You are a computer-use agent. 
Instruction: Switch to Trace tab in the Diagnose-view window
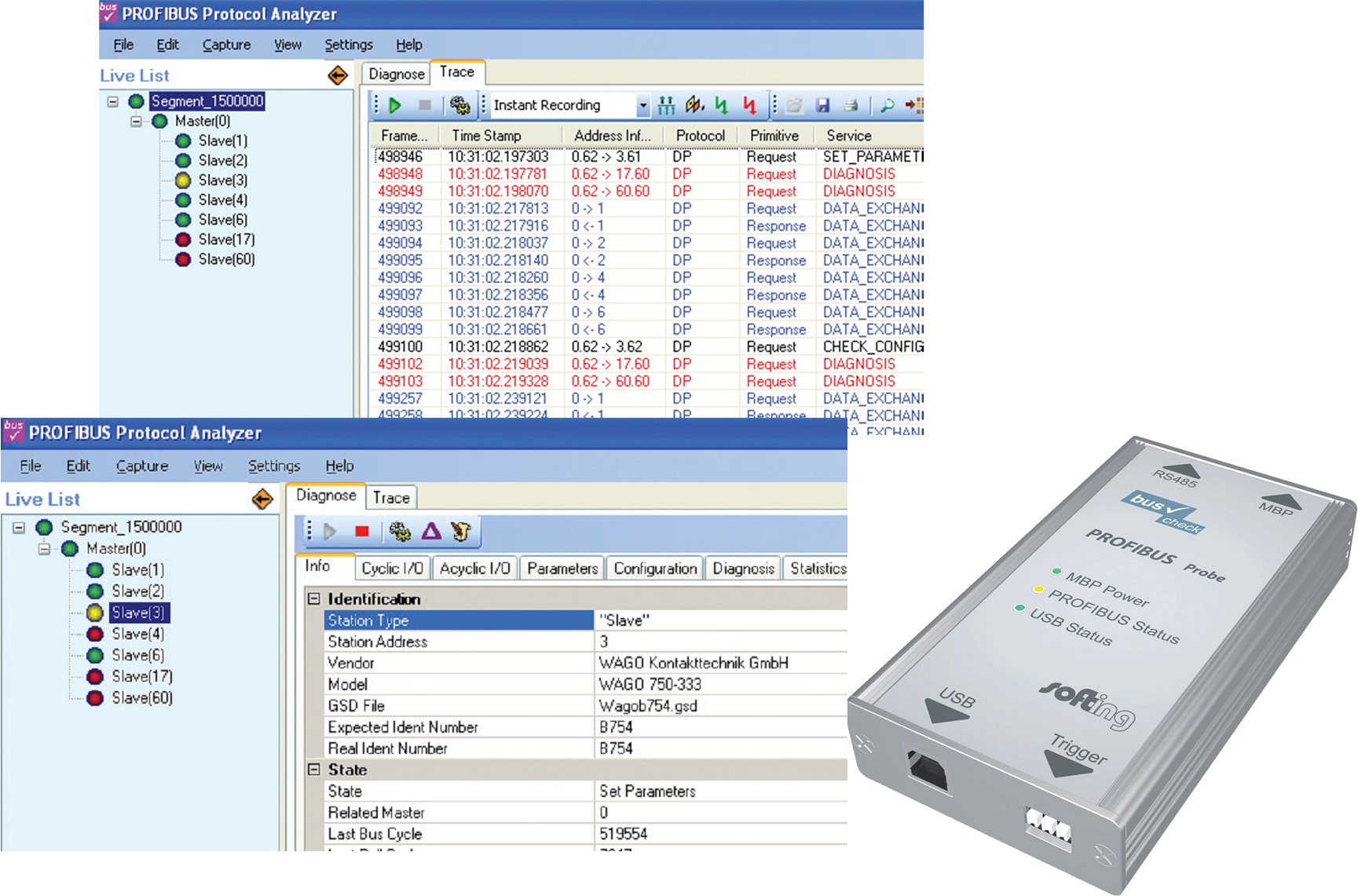tap(391, 497)
